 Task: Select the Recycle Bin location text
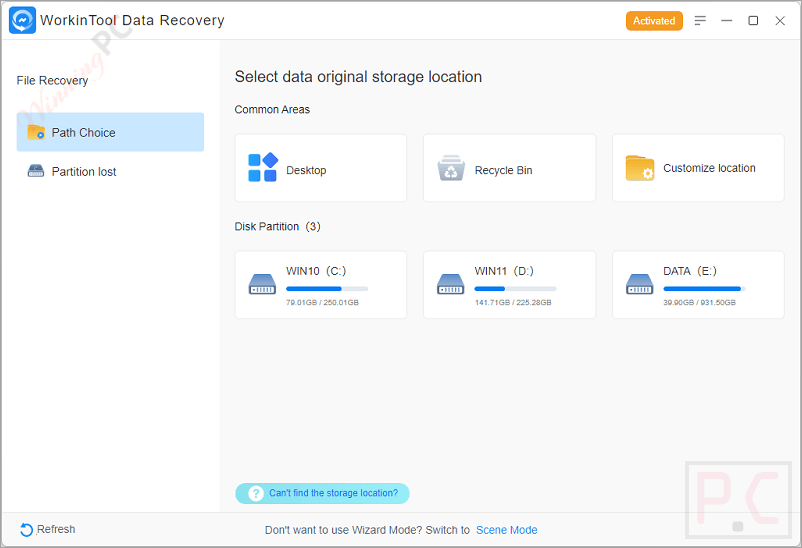503,170
